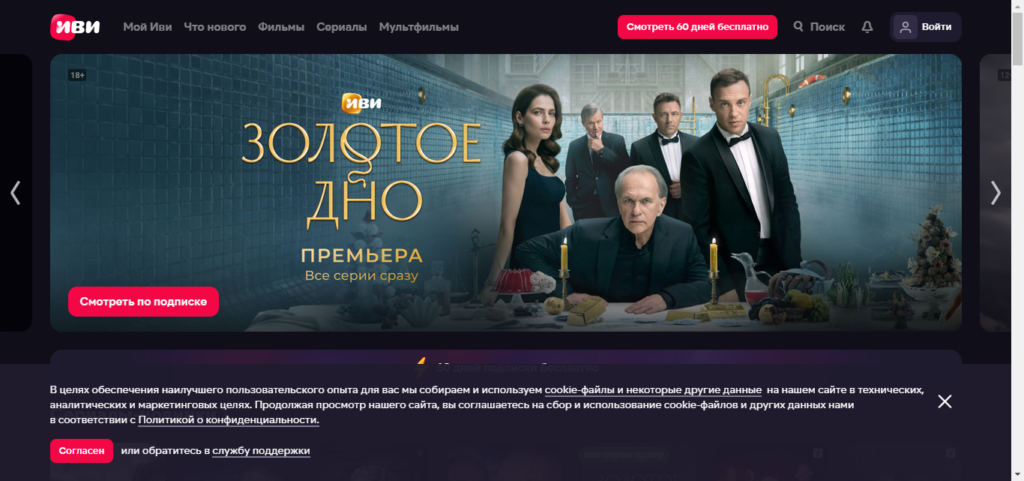Screen dimensions: 1024x481
Task: Accept cookies with the Согласен button
Action: [x=82, y=451]
